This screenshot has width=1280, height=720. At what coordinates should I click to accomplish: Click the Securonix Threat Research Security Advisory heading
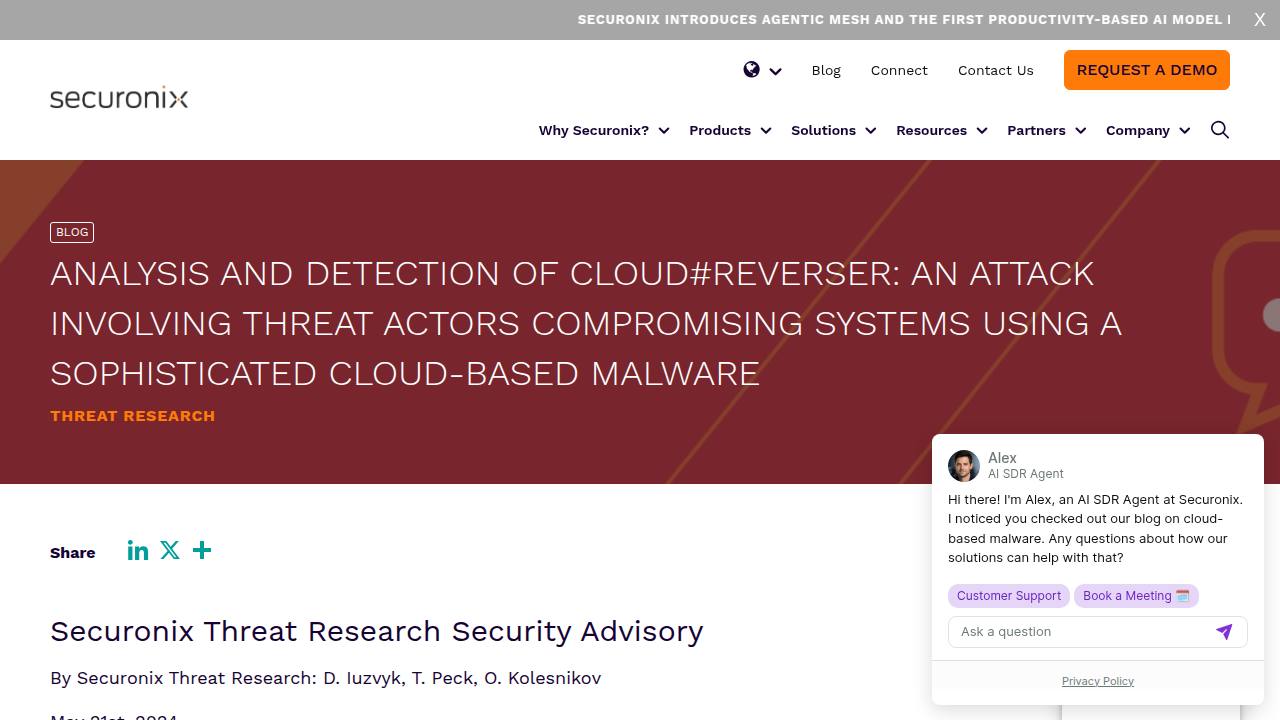tap(377, 631)
